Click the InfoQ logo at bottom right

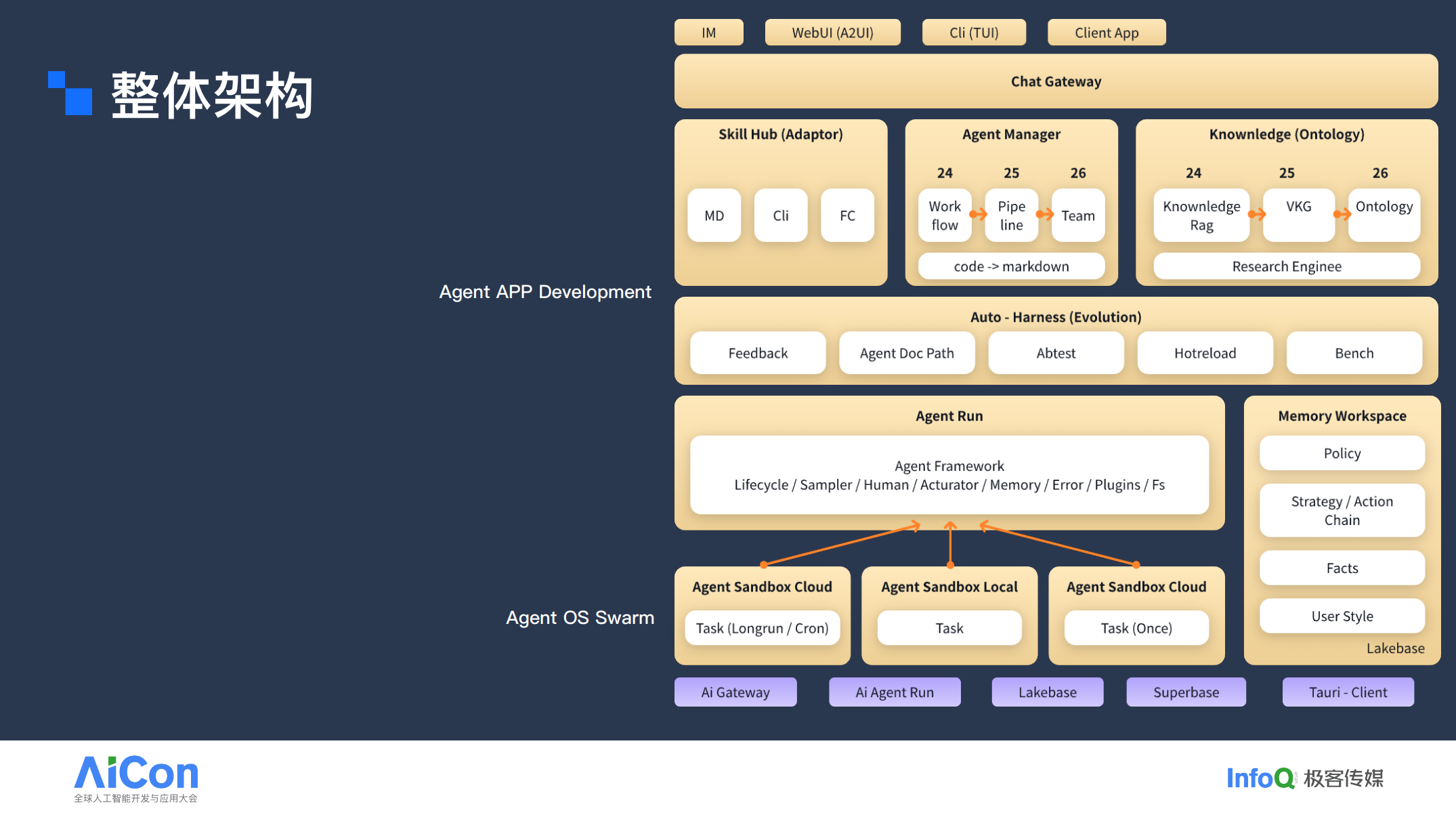click(1305, 778)
